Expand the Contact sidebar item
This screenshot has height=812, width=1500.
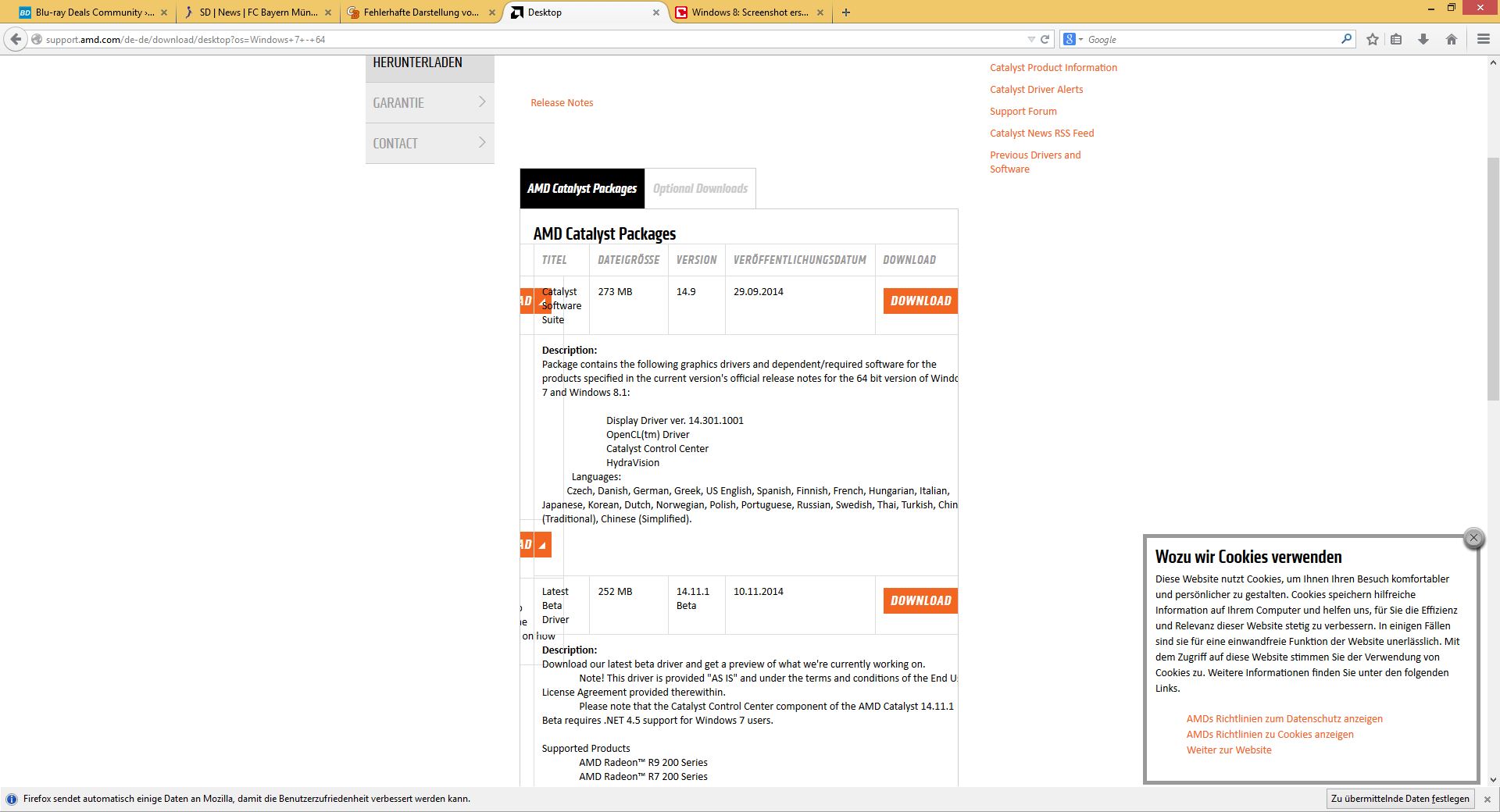pos(430,143)
